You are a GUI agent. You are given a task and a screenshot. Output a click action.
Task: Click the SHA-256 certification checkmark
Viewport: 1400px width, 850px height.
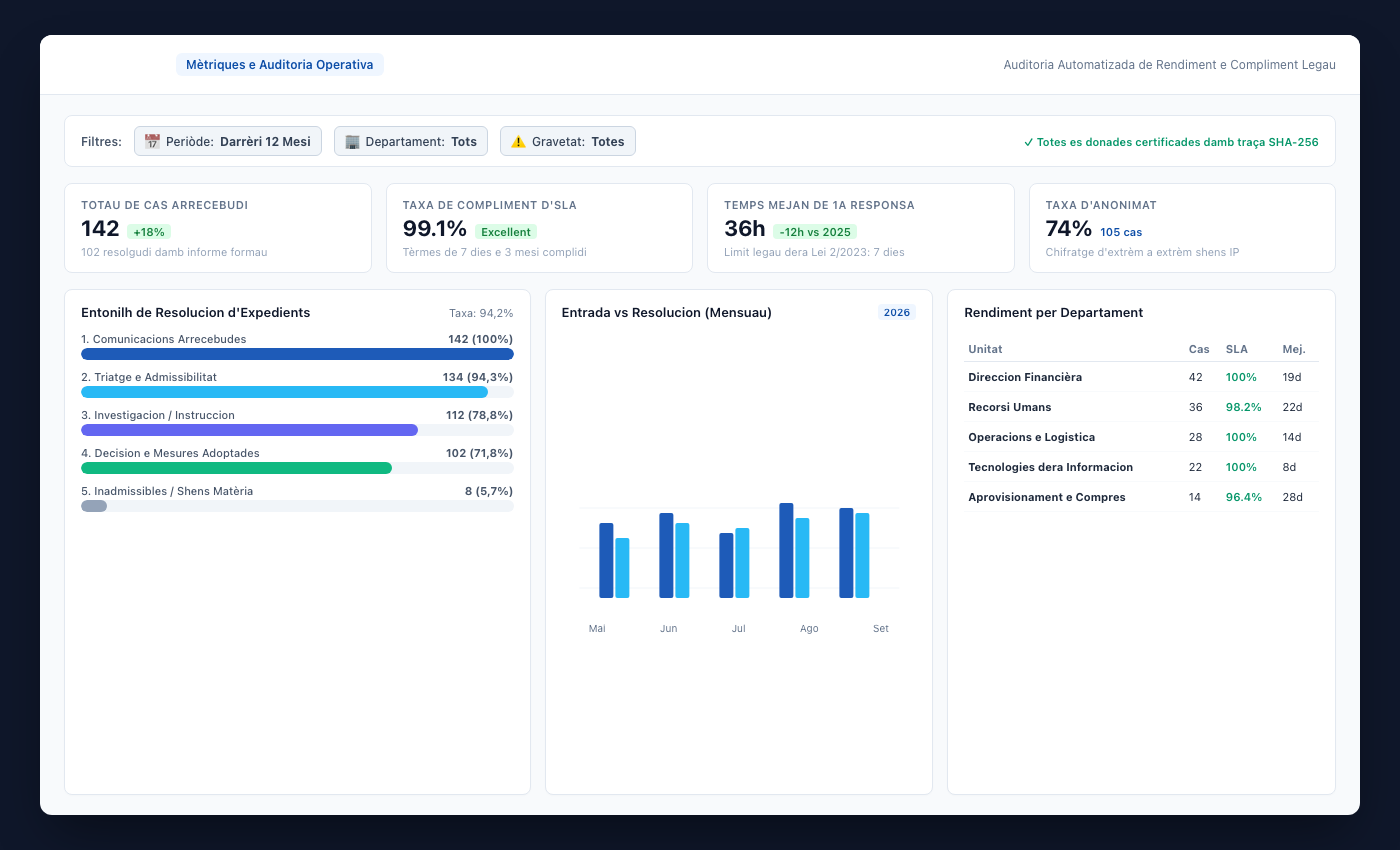click(x=1029, y=142)
